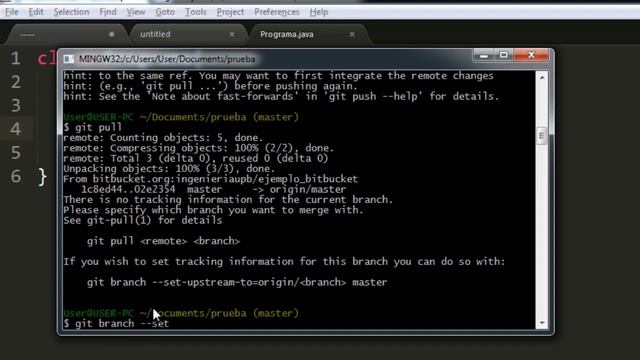Click 'There is no tracking information' line

point(228,200)
